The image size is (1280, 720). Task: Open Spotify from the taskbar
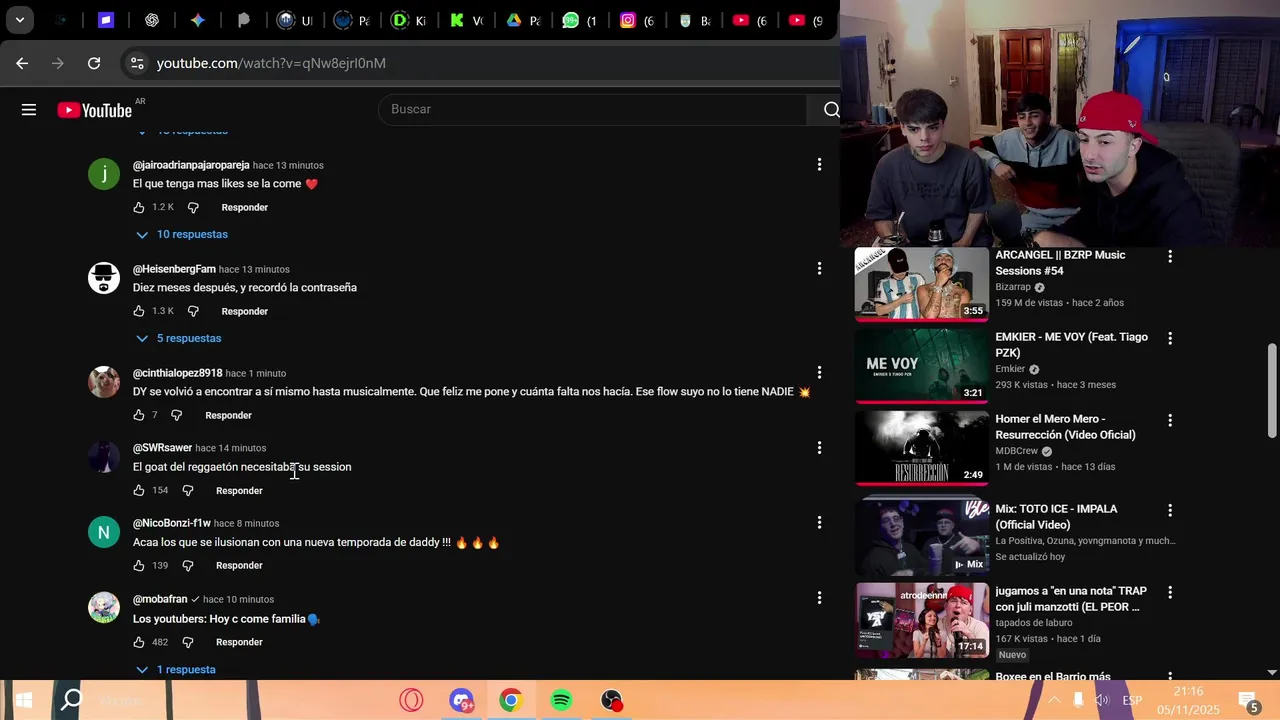(561, 700)
